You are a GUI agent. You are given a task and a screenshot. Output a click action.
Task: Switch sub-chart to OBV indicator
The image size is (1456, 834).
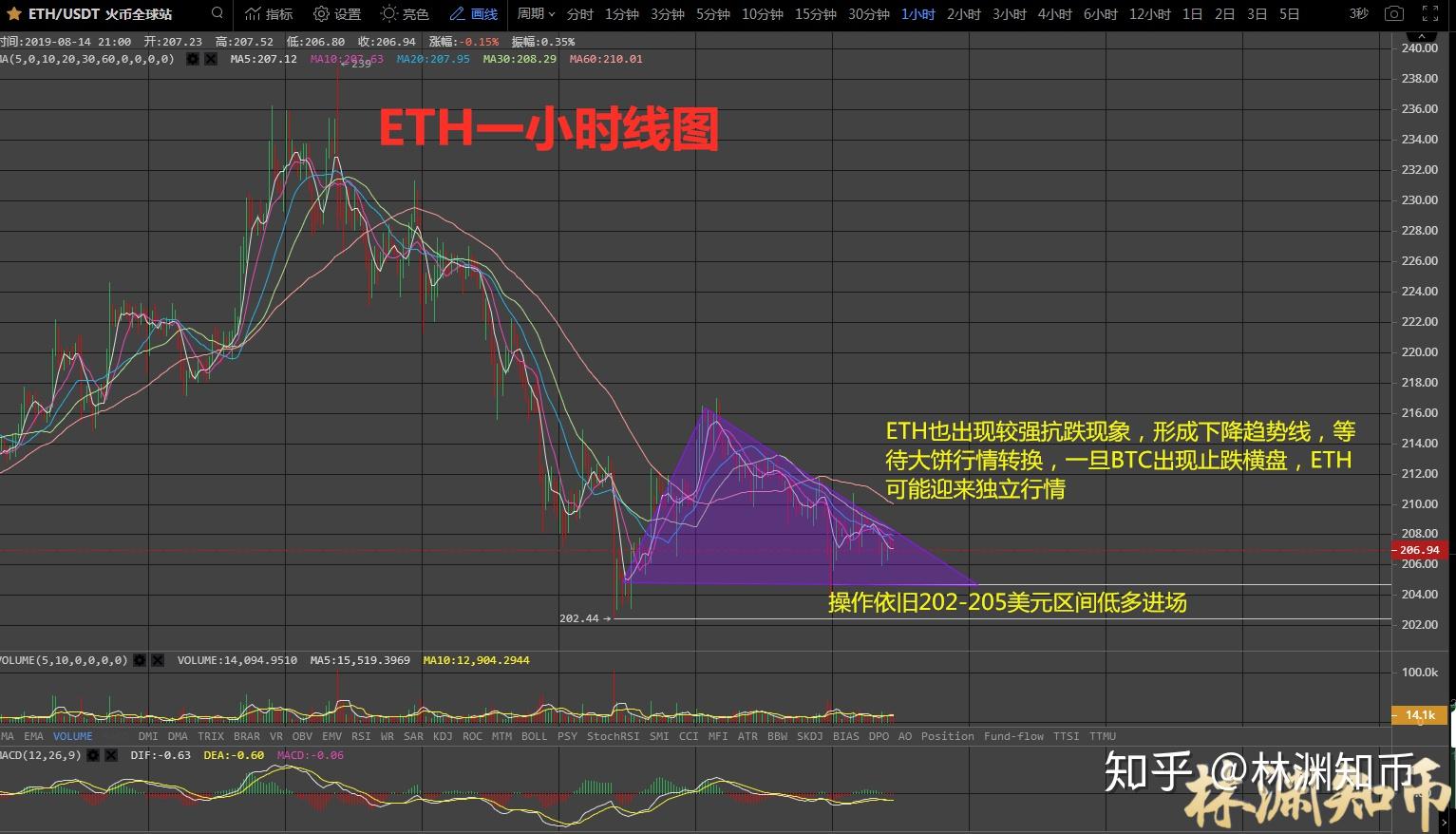pos(302,736)
